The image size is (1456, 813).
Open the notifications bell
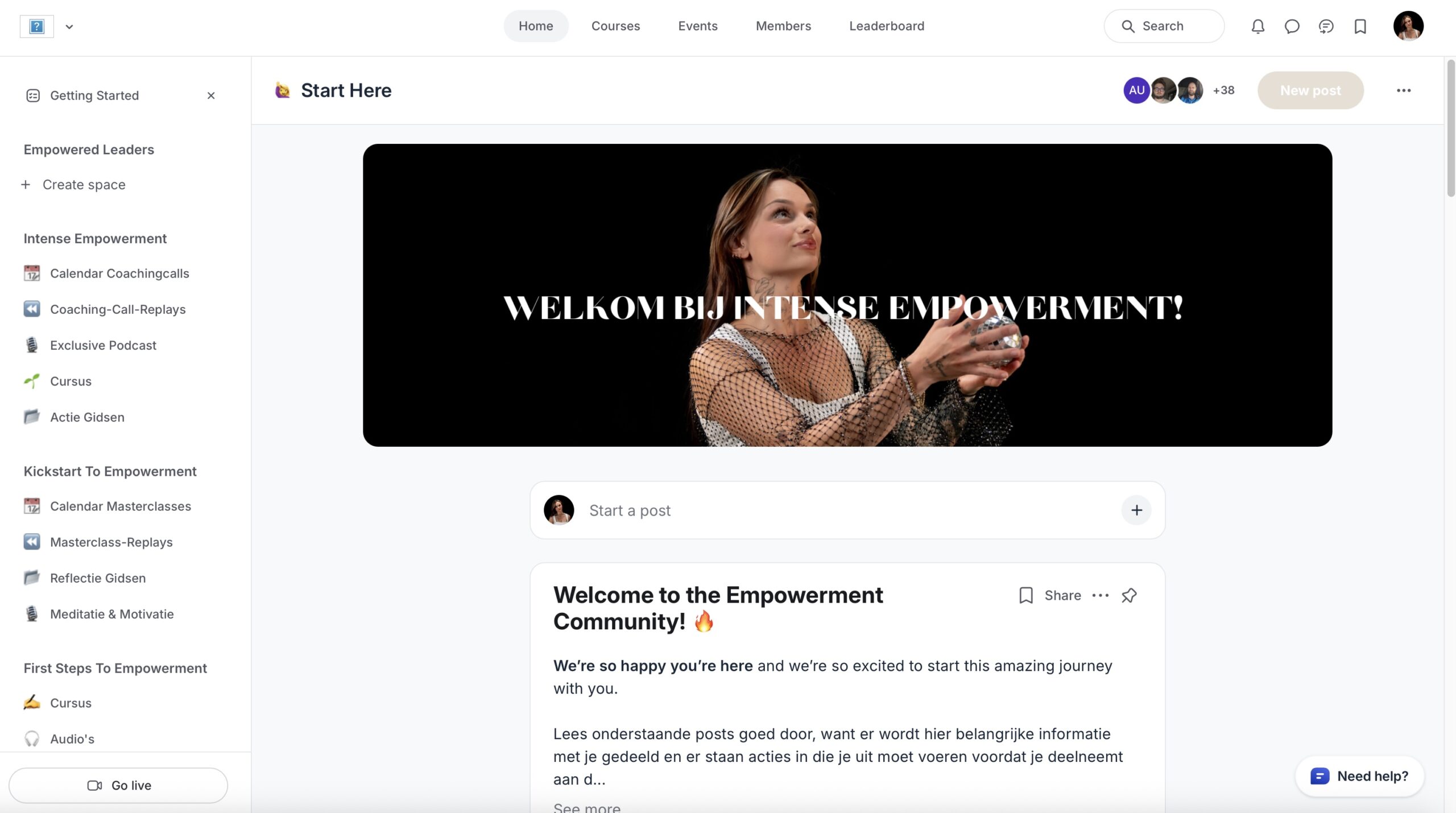(1258, 26)
